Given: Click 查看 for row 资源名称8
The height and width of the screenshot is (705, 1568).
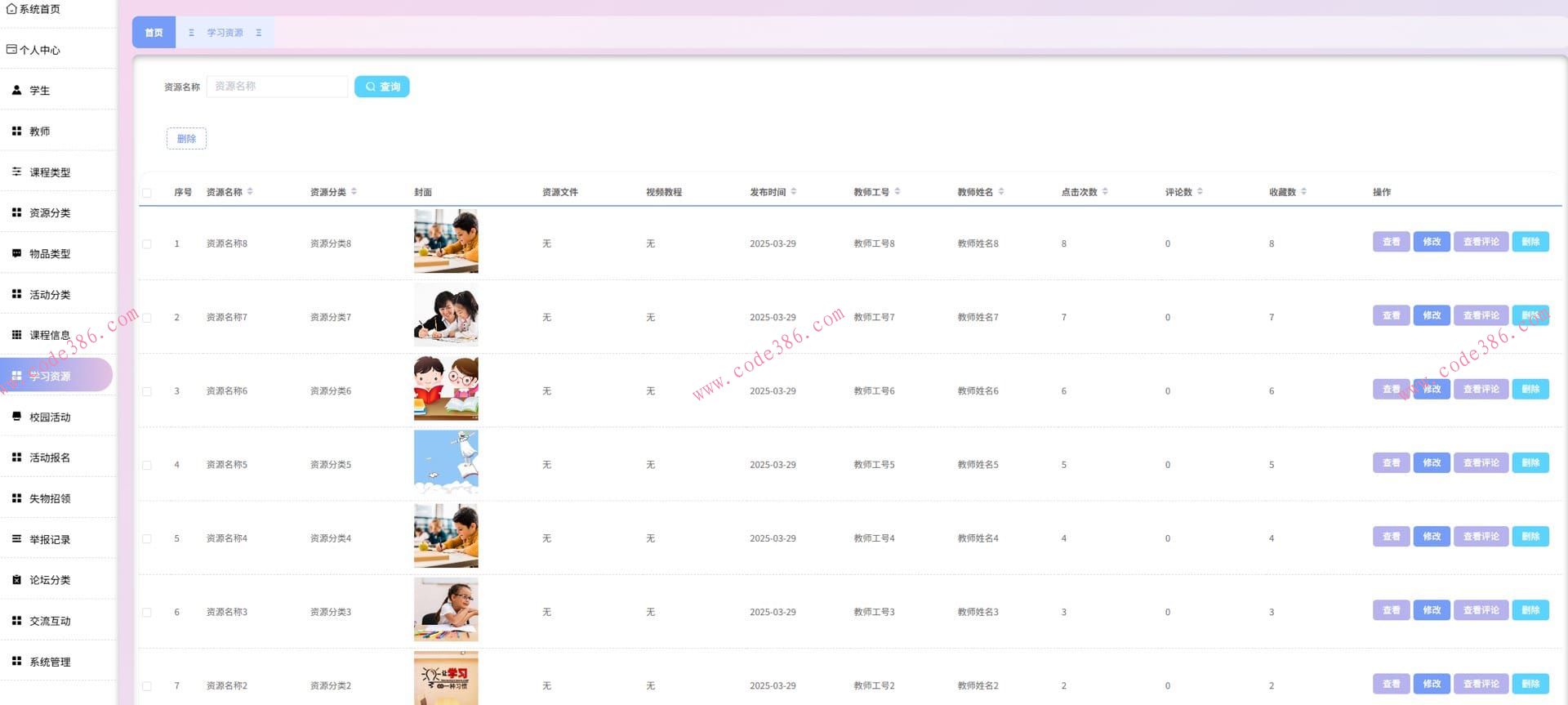Looking at the screenshot, I should pos(1392,242).
